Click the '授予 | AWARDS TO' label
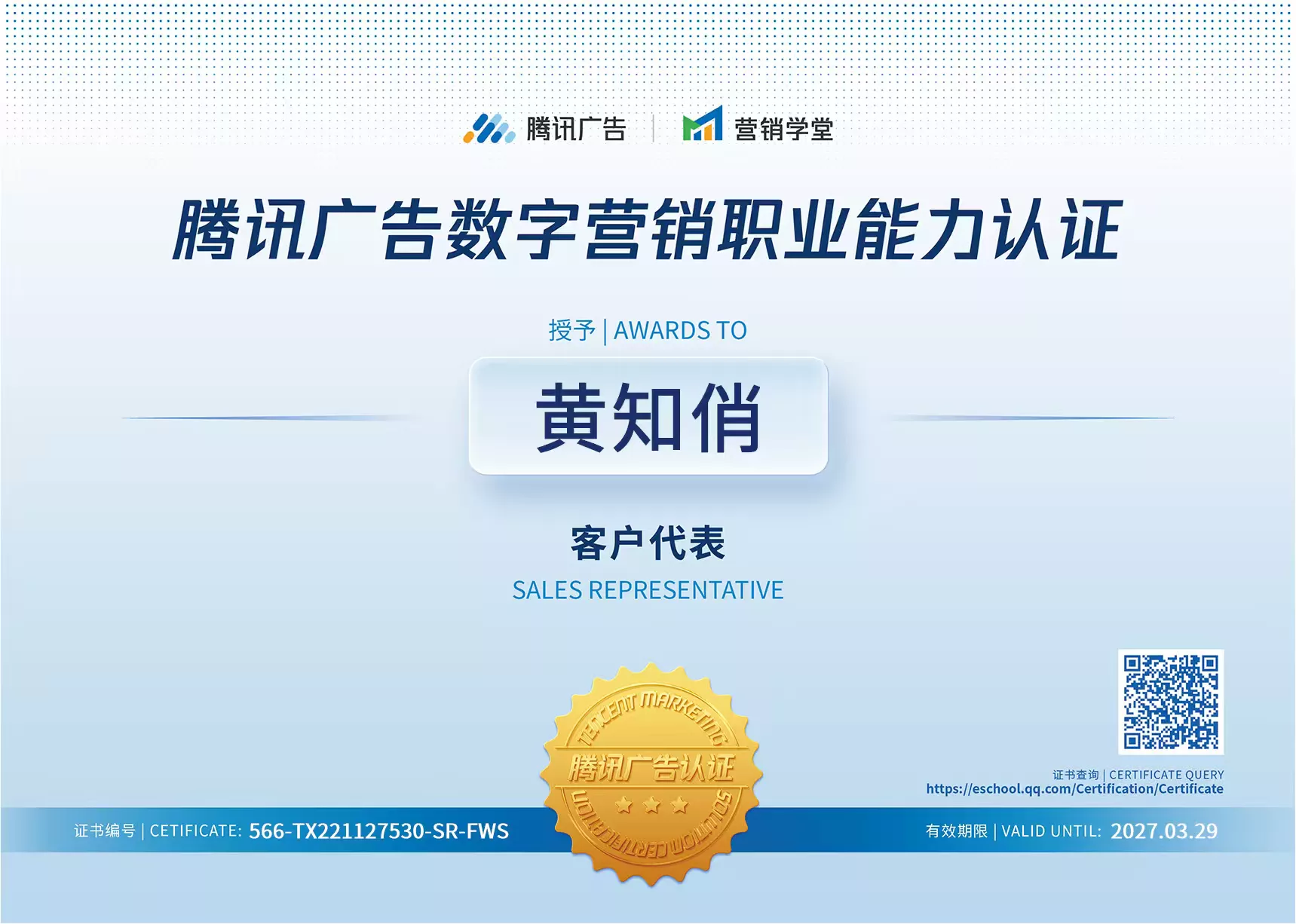The width and height of the screenshot is (1296, 924). click(648, 330)
